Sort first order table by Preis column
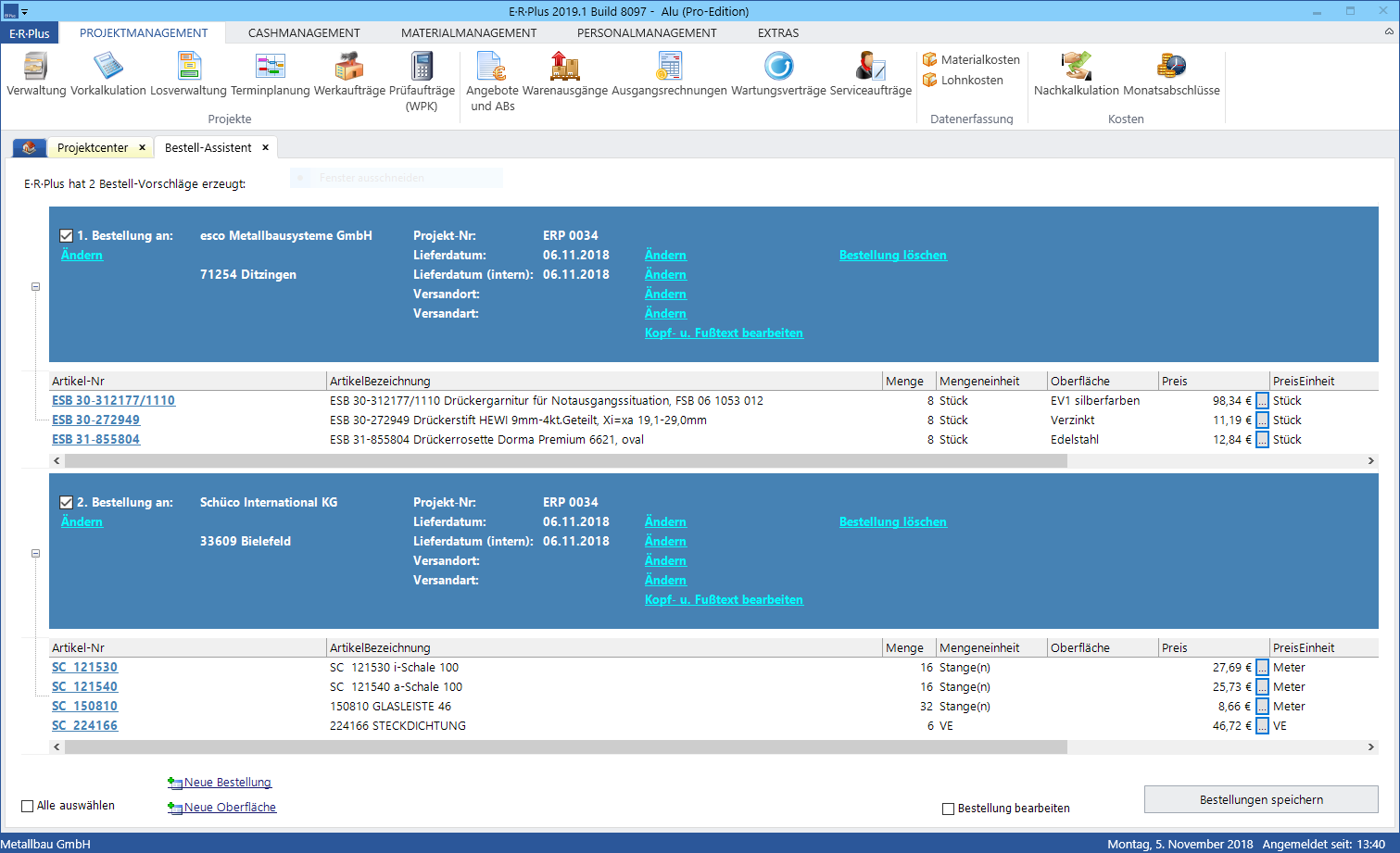1400x853 pixels. click(x=1214, y=381)
